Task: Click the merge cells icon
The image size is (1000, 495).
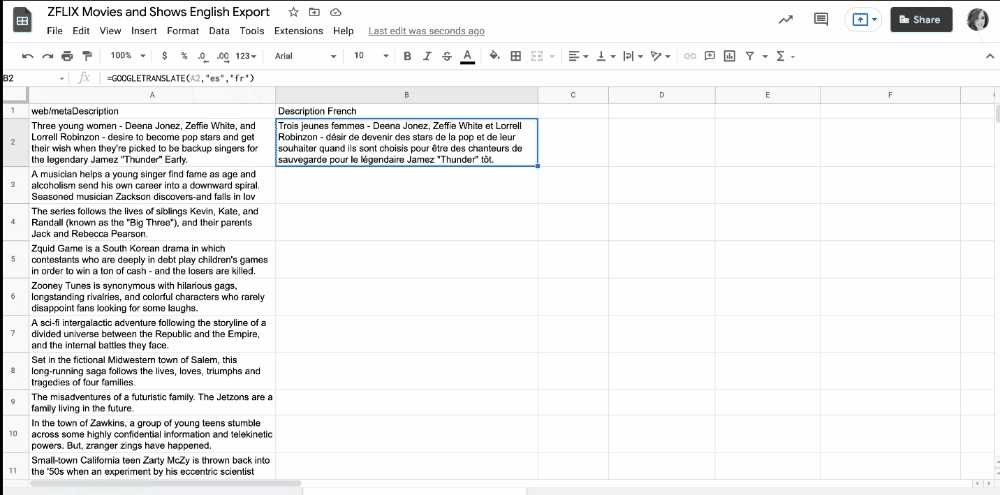Action: click(537, 56)
